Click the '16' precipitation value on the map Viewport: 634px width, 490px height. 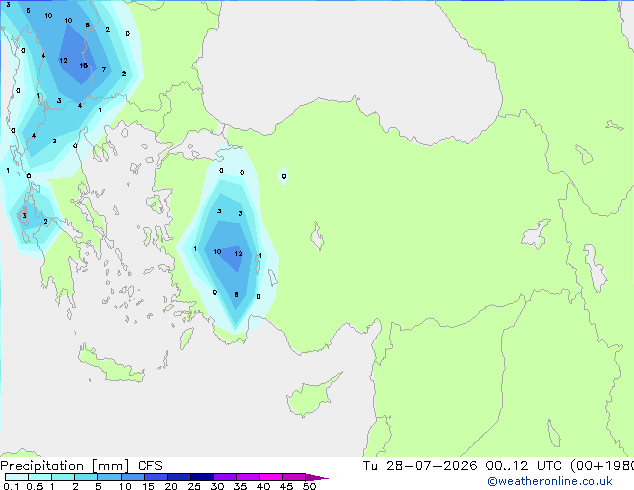point(84,65)
